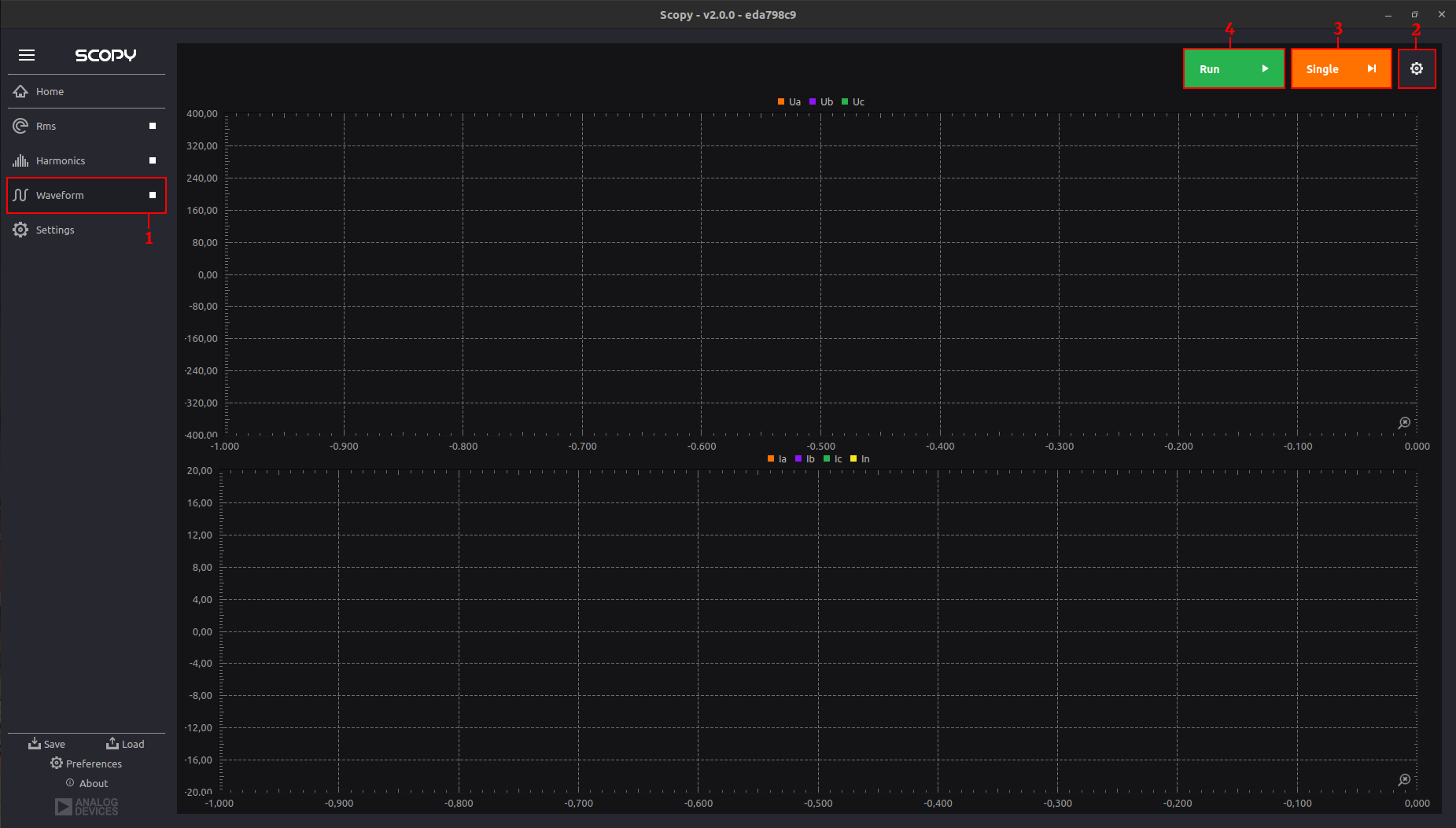Click the play triangle in Run button
Viewport: 1456px width, 828px height.
[x=1265, y=68]
